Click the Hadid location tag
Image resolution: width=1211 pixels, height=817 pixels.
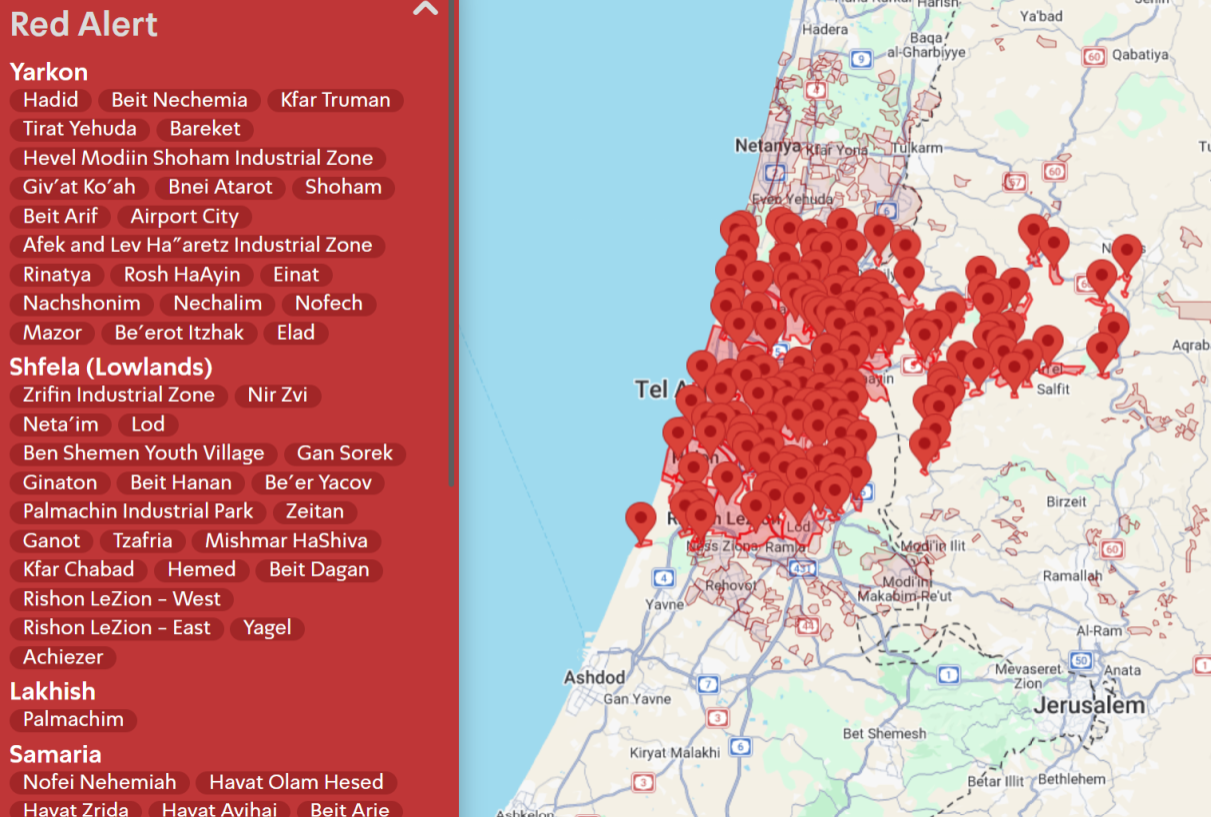(x=51, y=100)
